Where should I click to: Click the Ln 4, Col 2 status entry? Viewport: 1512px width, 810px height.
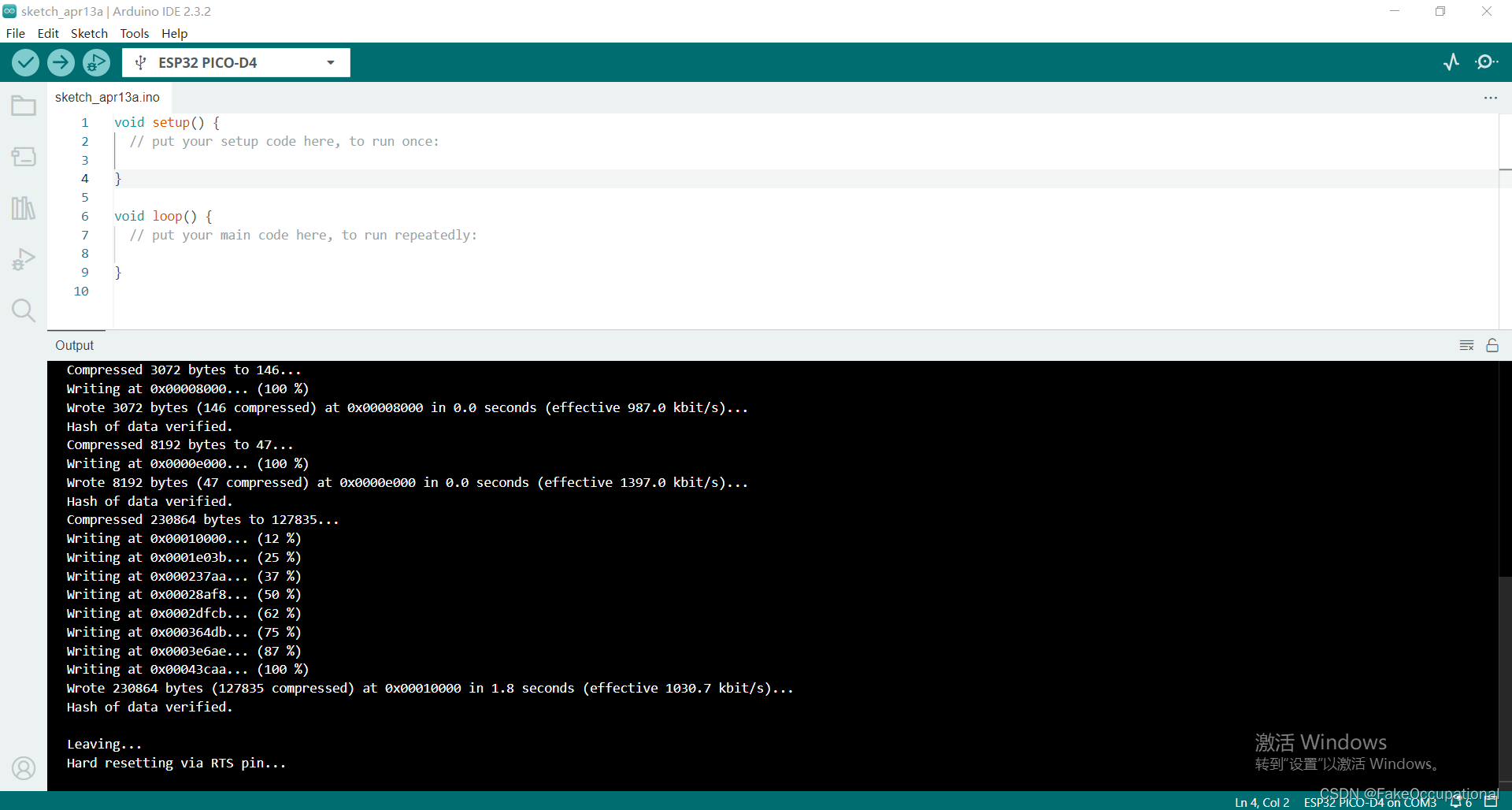[x=1262, y=802]
